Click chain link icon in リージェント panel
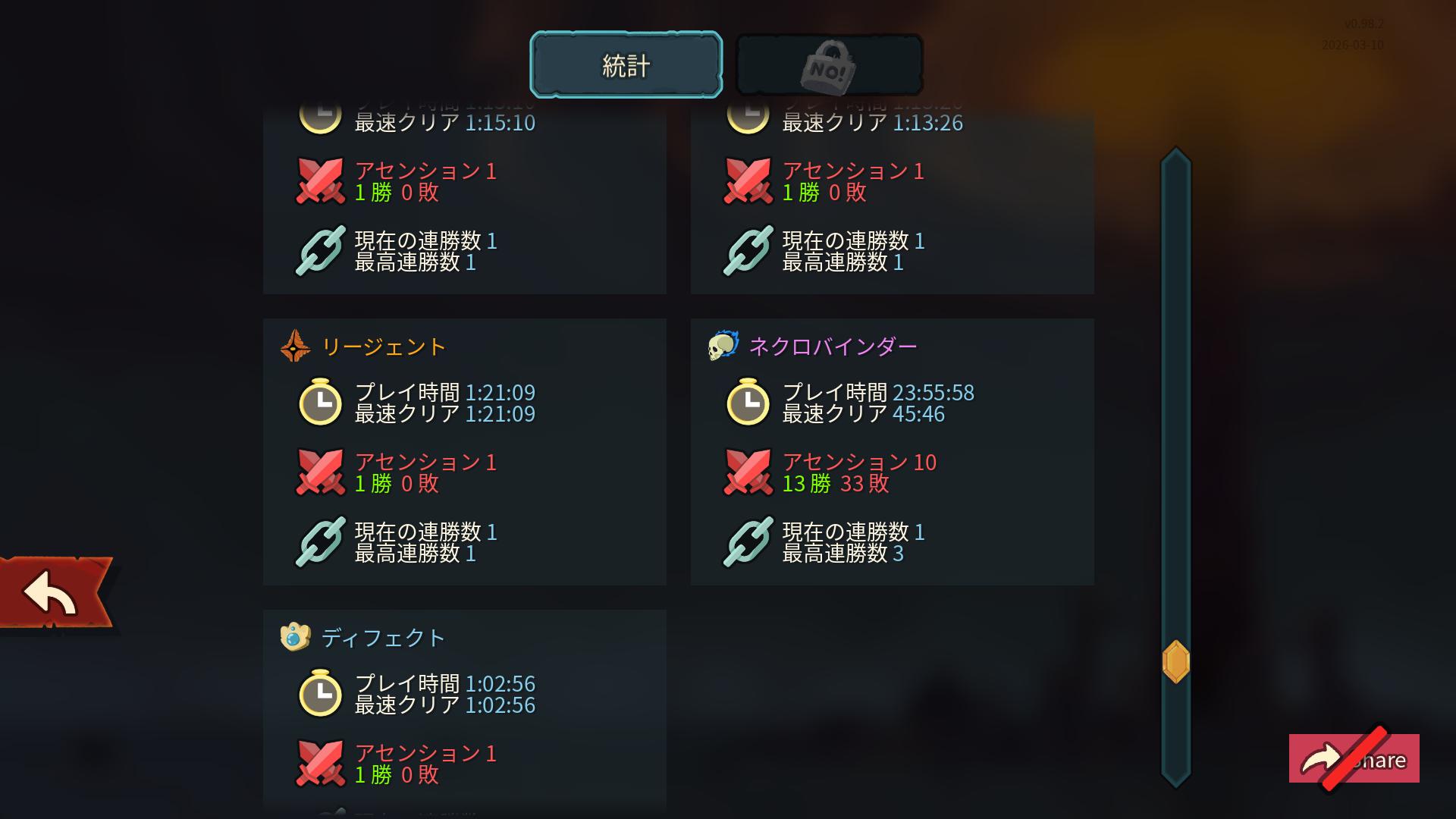Viewport: 1456px width, 819px height. click(x=320, y=542)
